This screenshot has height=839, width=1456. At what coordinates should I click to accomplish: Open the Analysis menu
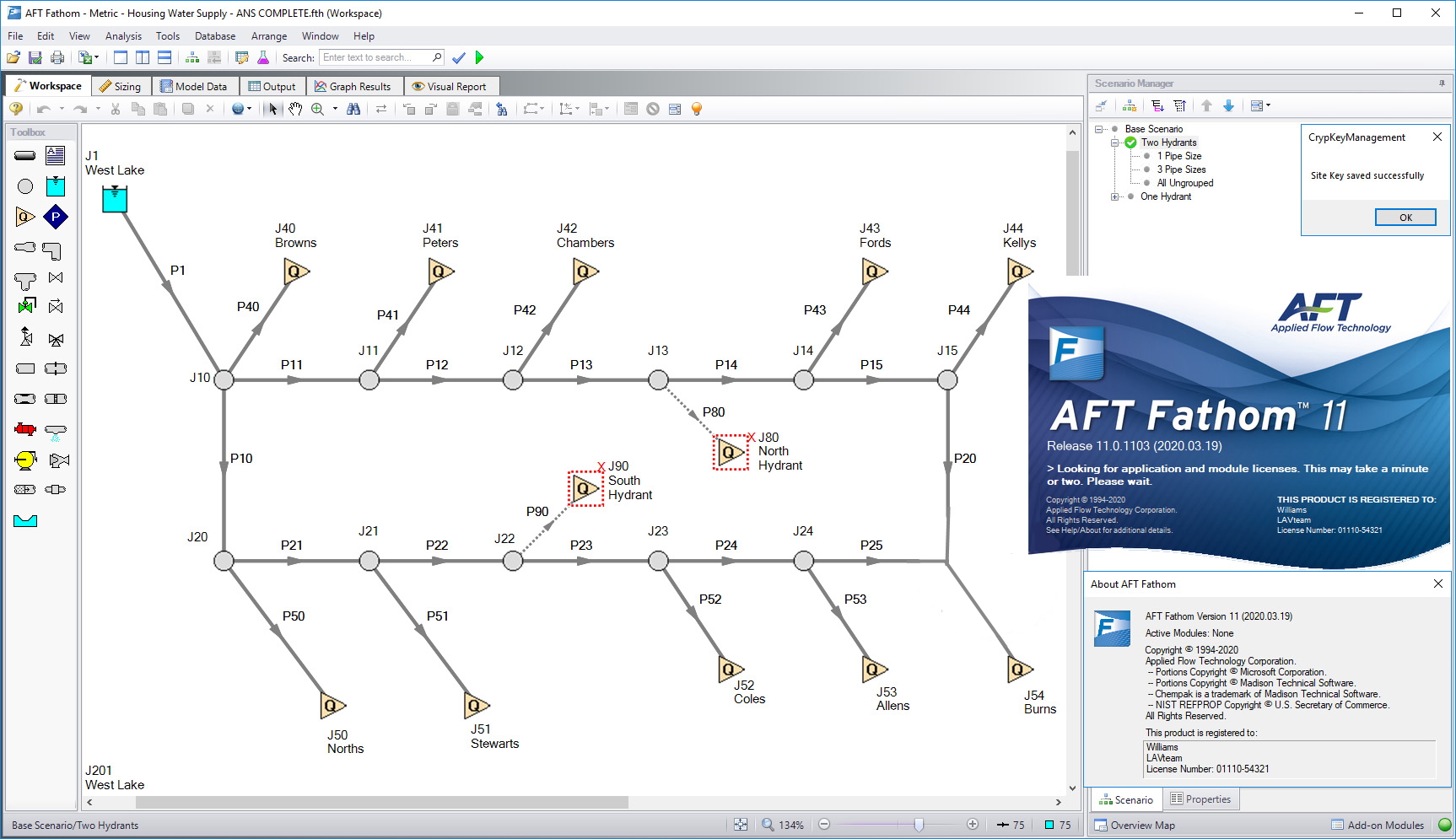click(x=123, y=36)
